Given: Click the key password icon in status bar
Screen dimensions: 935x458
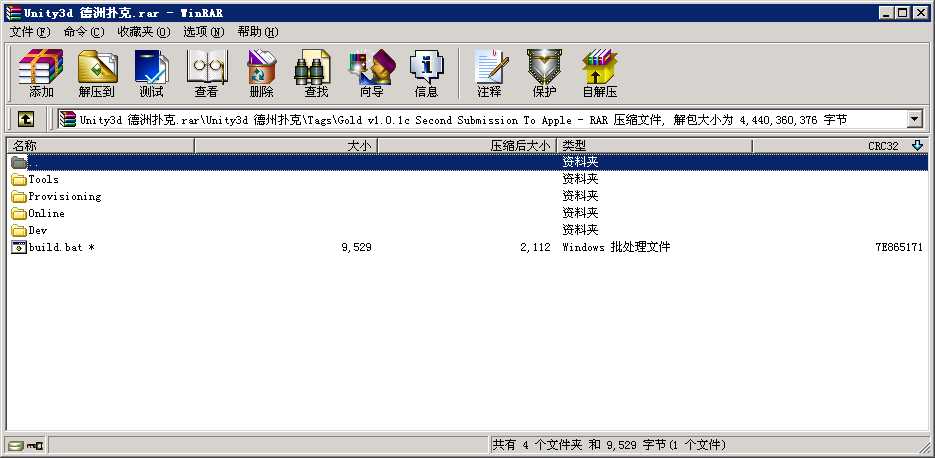Looking at the screenshot, I should click(x=35, y=445).
